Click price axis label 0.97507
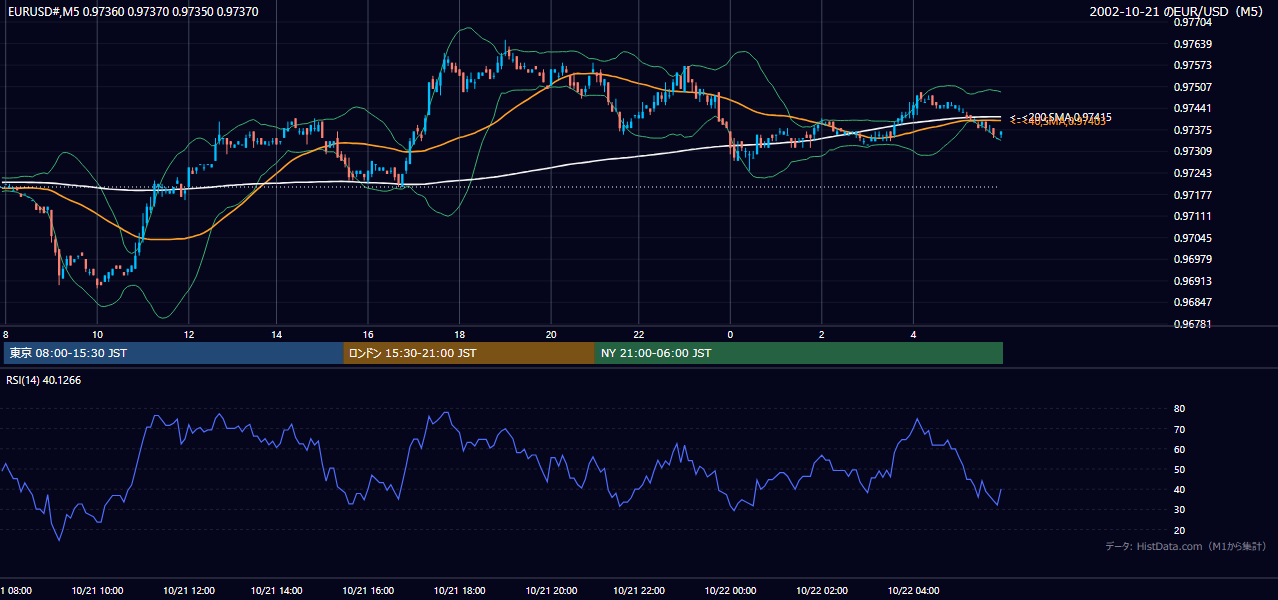 [x=1192, y=87]
